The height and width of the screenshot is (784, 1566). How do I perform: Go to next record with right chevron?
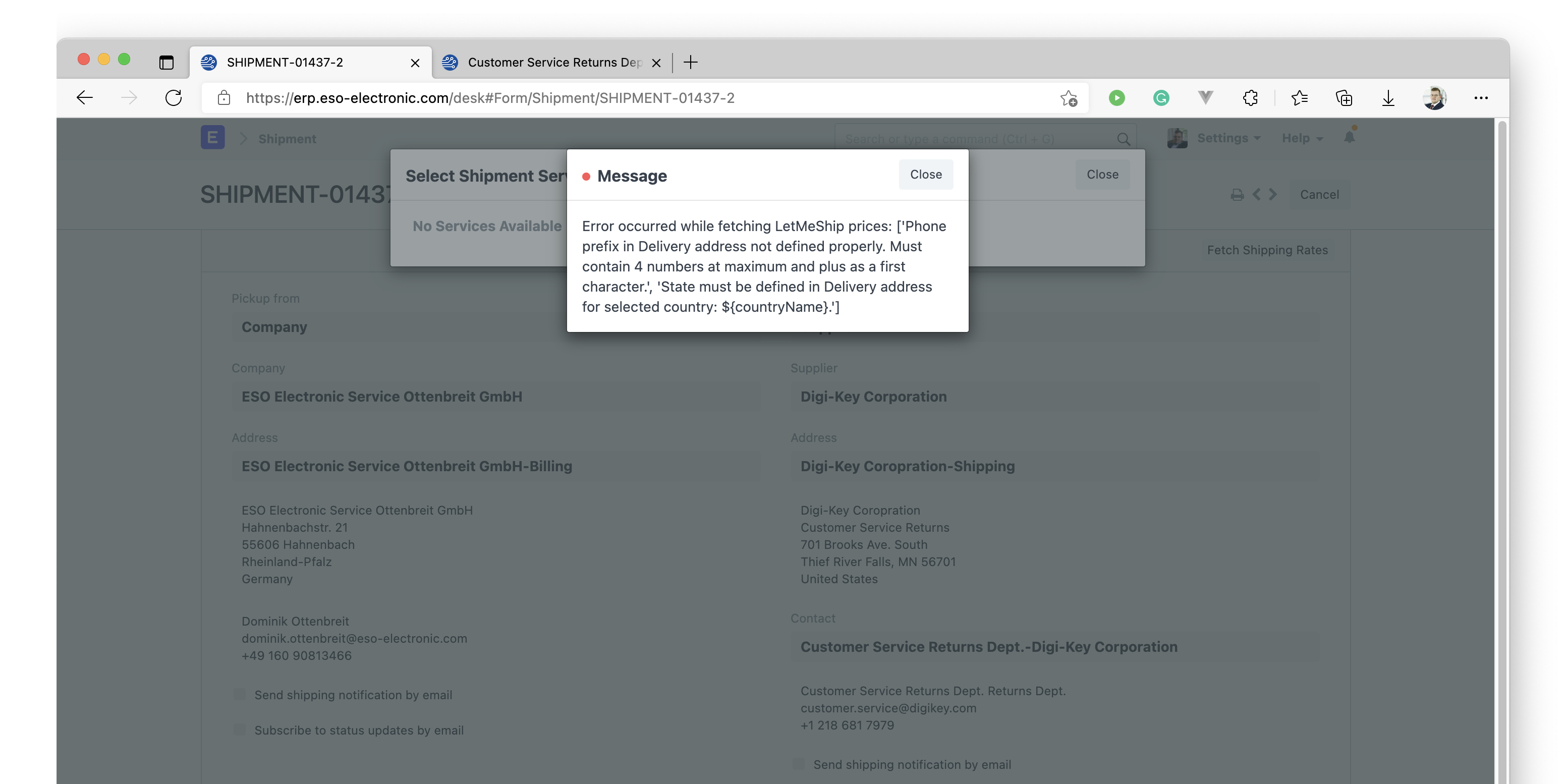(1272, 194)
